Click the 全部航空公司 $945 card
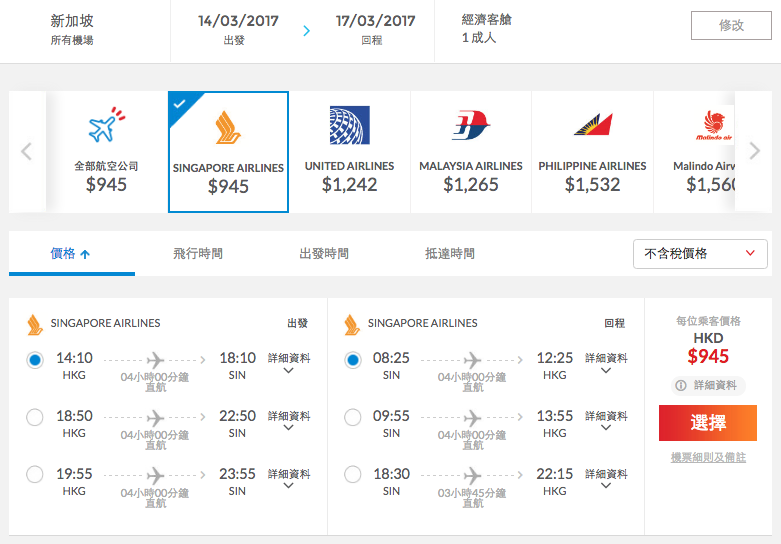This screenshot has height=544, width=781. tap(107, 152)
